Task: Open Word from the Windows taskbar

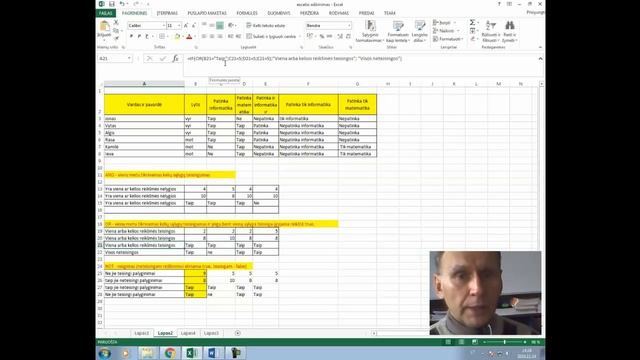Action: pyautogui.click(x=213, y=353)
